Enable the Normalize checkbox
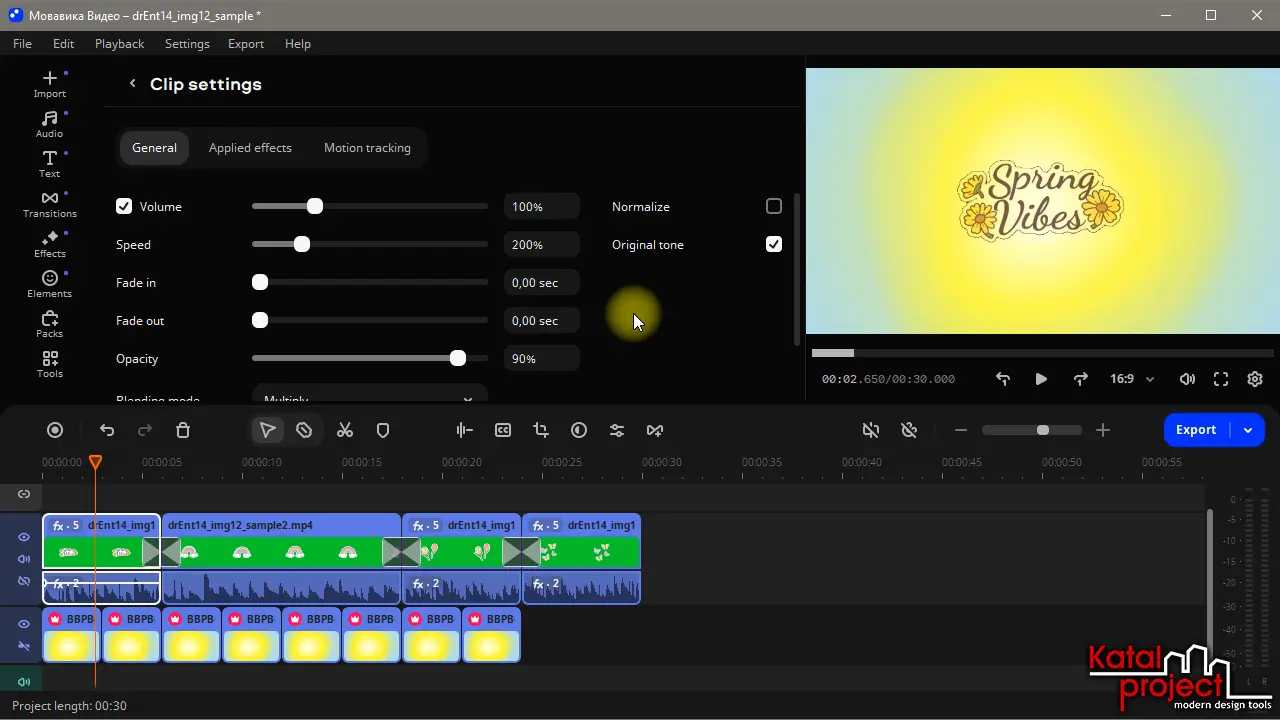Screen dimensions: 1280x720 774,206
